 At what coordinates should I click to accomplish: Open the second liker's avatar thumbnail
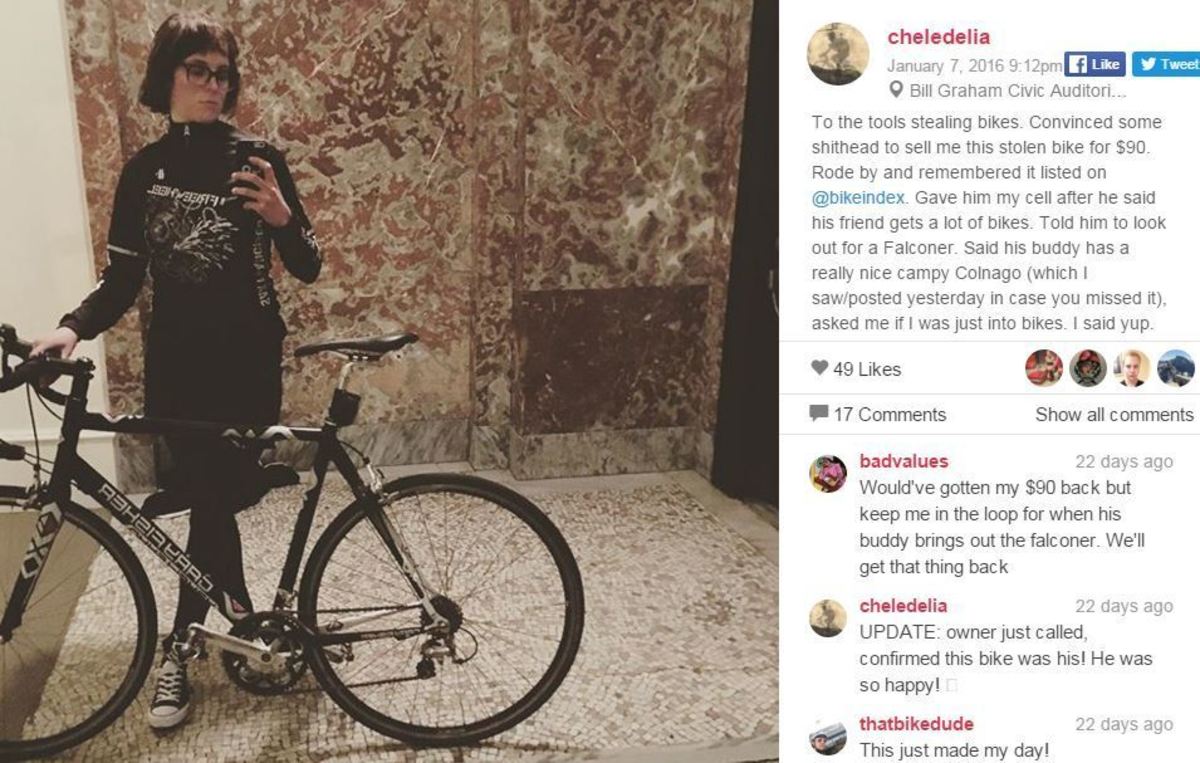(x=1088, y=368)
